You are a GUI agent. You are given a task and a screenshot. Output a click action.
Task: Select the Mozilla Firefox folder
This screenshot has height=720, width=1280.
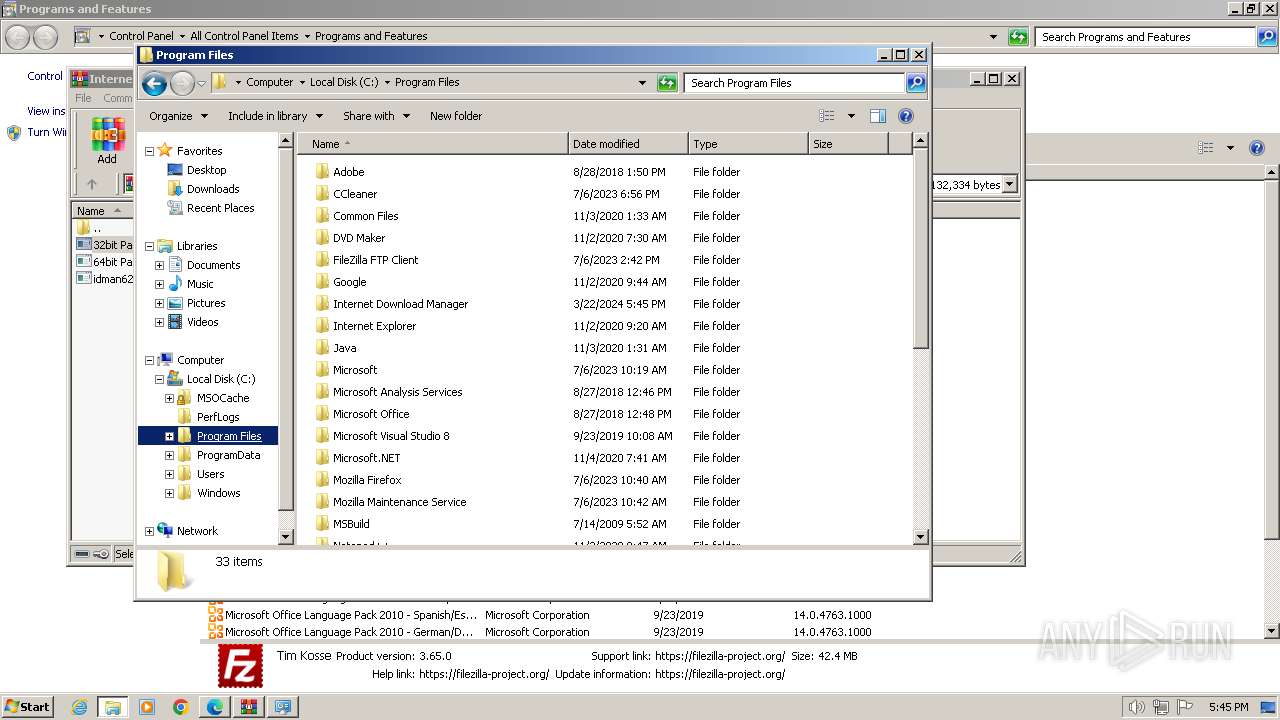coord(367,480)
